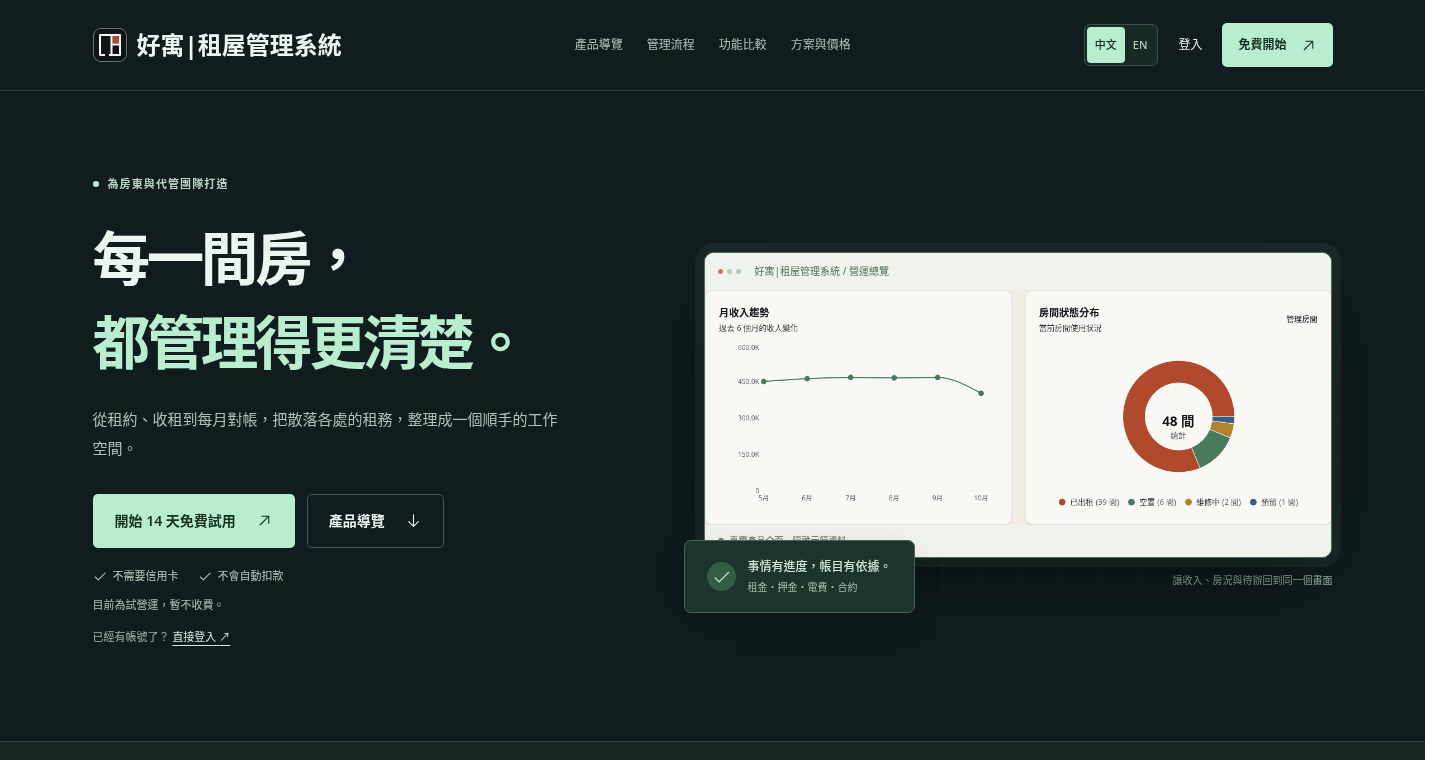This screenshot has width=1440, height=760.
Task: Follow the 直接登入 link
Action: (201, 637)
